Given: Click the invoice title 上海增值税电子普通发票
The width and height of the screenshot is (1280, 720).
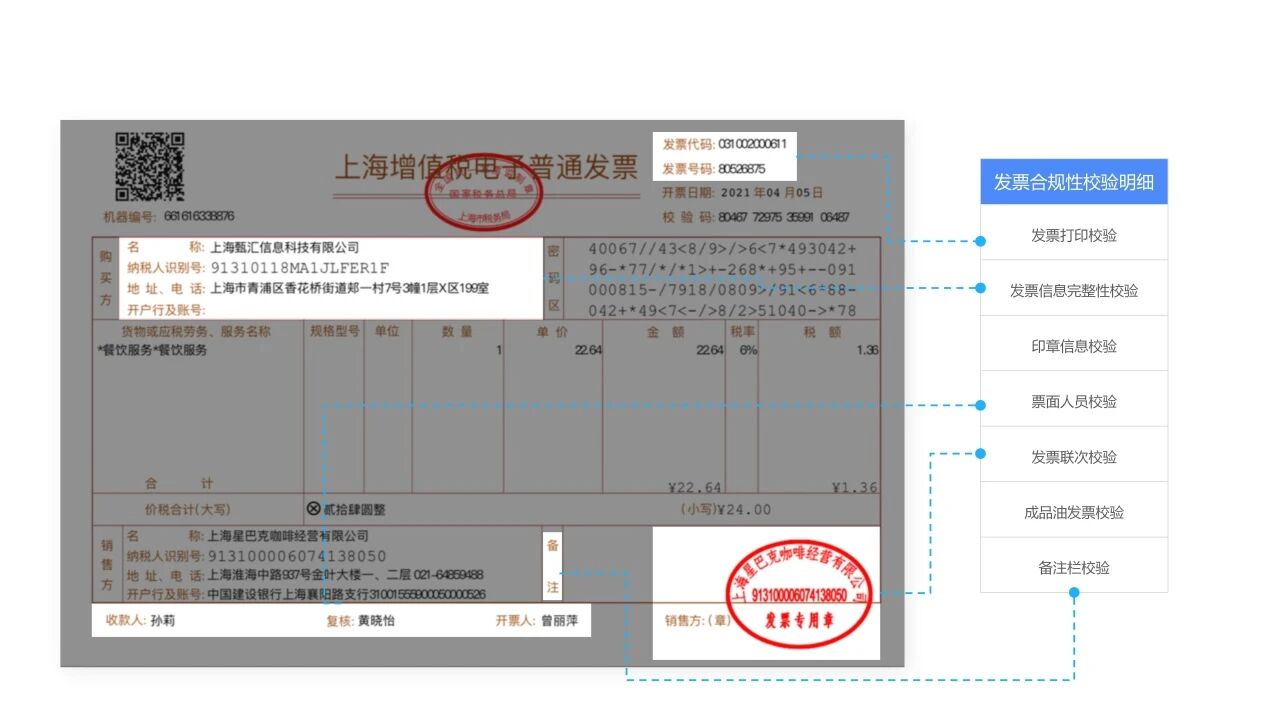Looking at the screenshot, I should tap(485, 166).
